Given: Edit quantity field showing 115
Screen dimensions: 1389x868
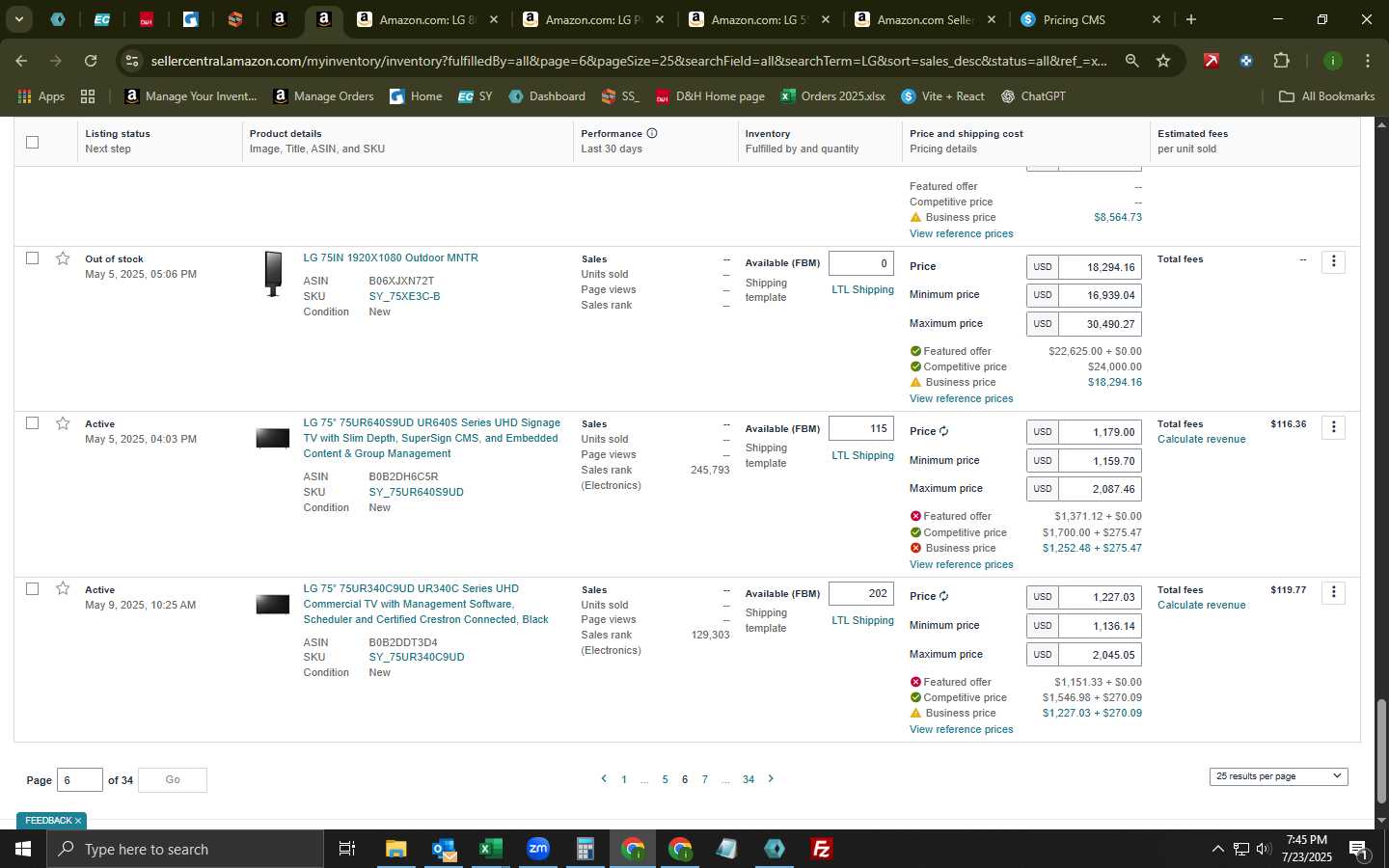Looking at the screenshot, I should (861, 428).
